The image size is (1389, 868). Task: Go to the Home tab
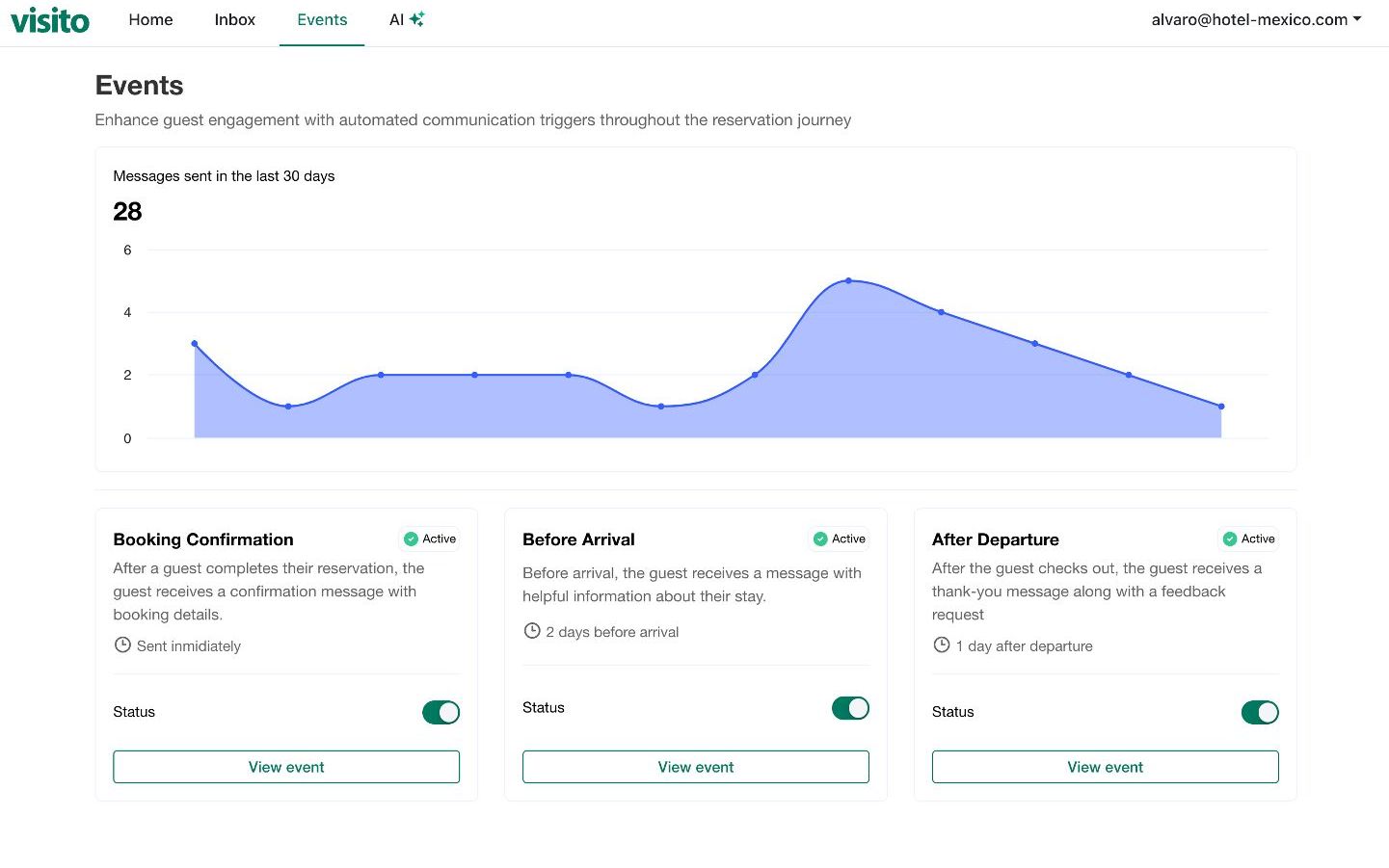pos(150,19)
